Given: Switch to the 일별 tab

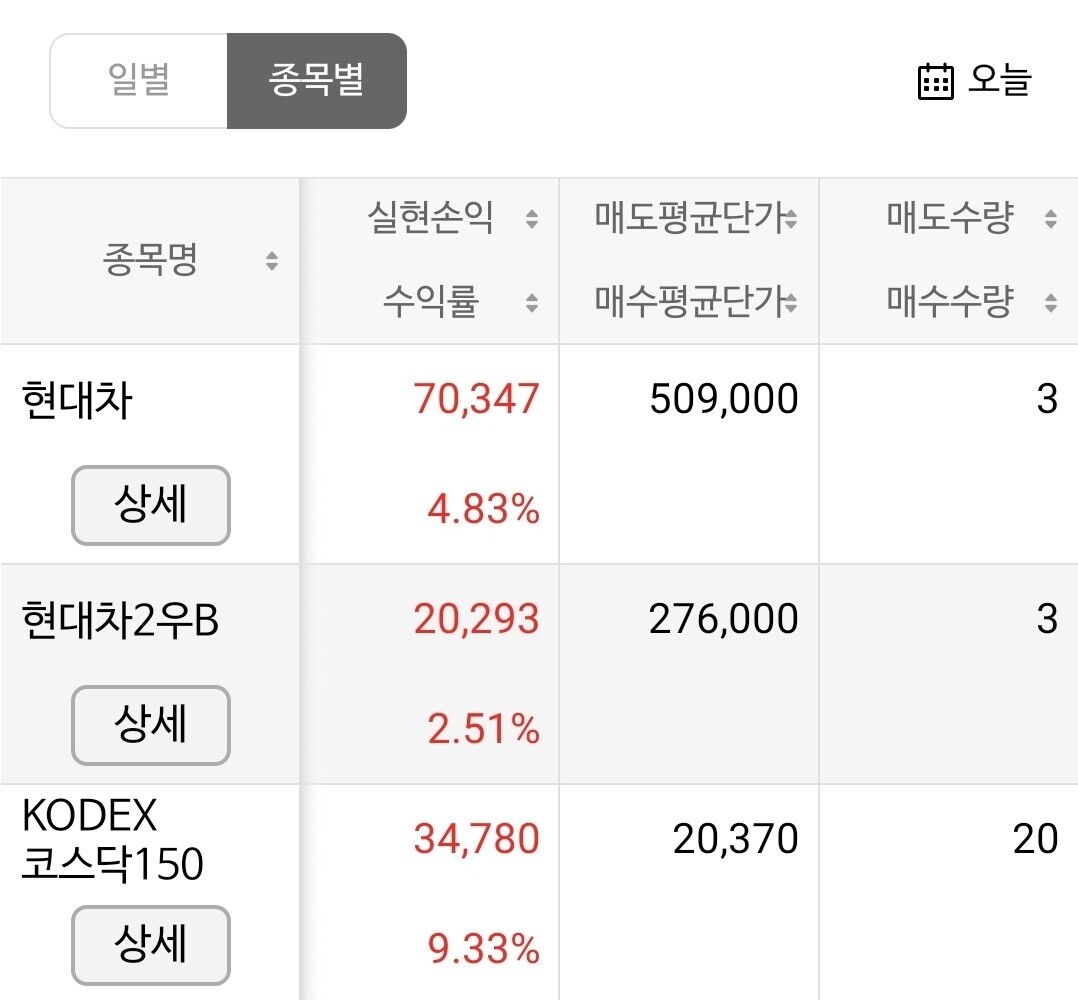Looking at the screenshot, I should (139, 81).
